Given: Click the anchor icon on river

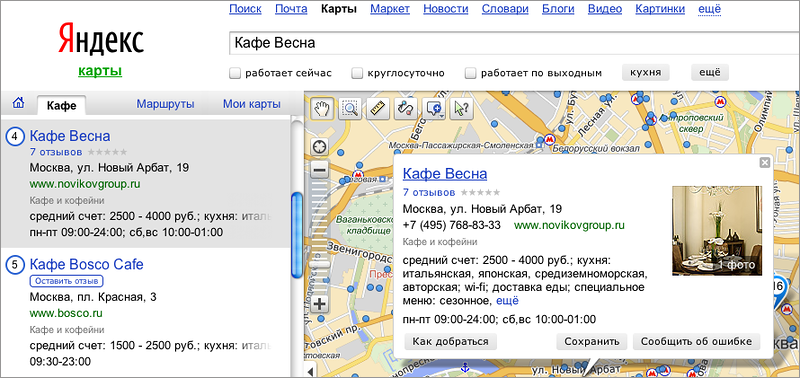Looking at the screenshot, I should [464, 367].
